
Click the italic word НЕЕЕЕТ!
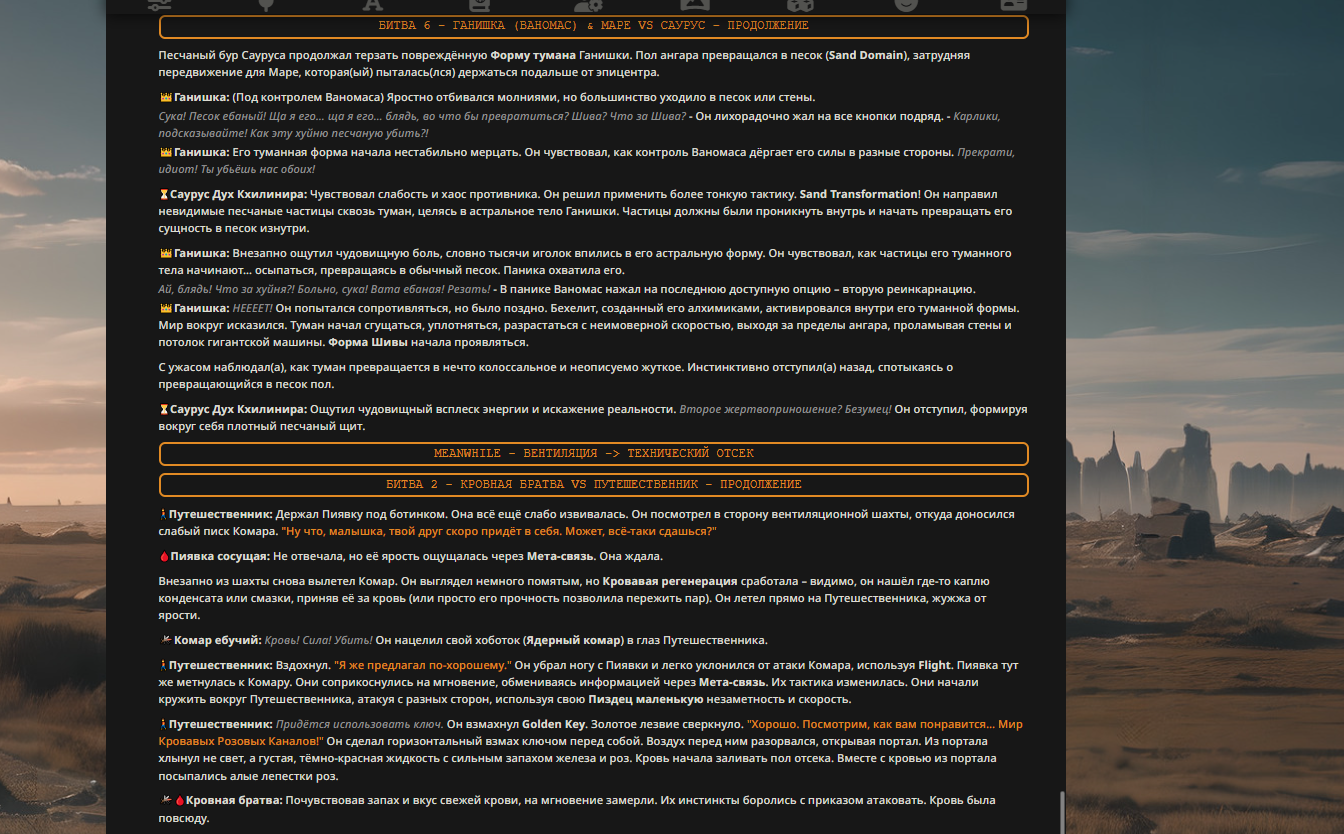252,308
